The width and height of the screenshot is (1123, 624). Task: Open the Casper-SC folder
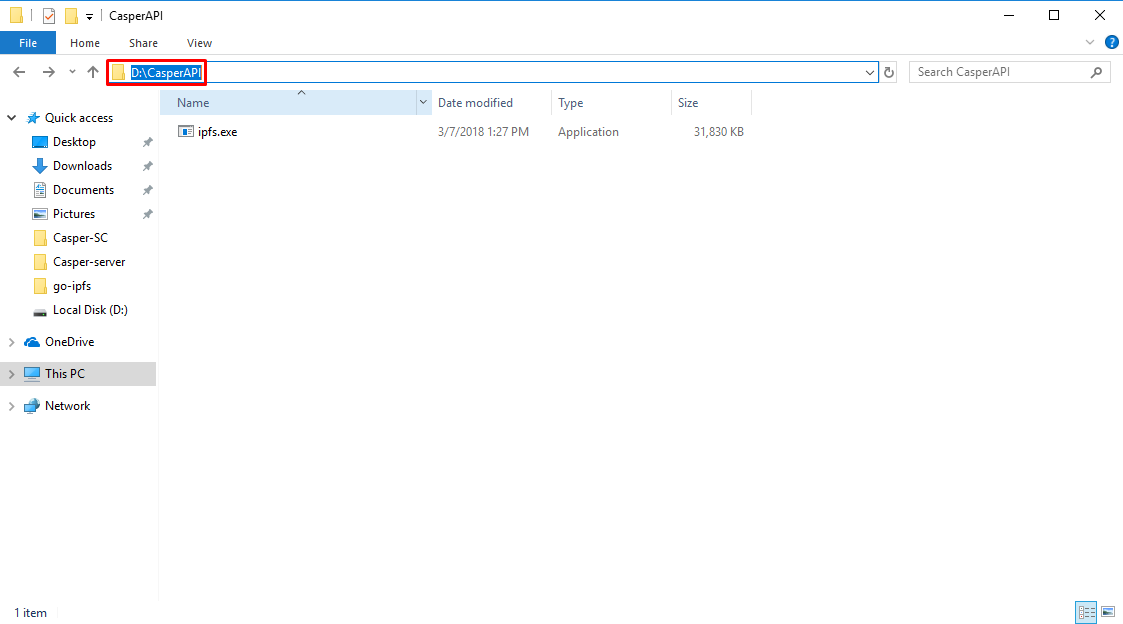(x=80, y=238)
